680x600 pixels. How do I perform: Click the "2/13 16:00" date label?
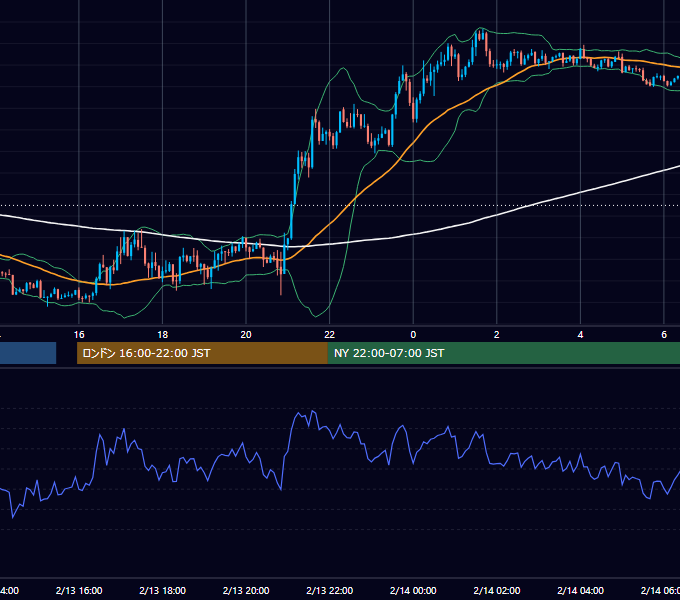point(79,590)
